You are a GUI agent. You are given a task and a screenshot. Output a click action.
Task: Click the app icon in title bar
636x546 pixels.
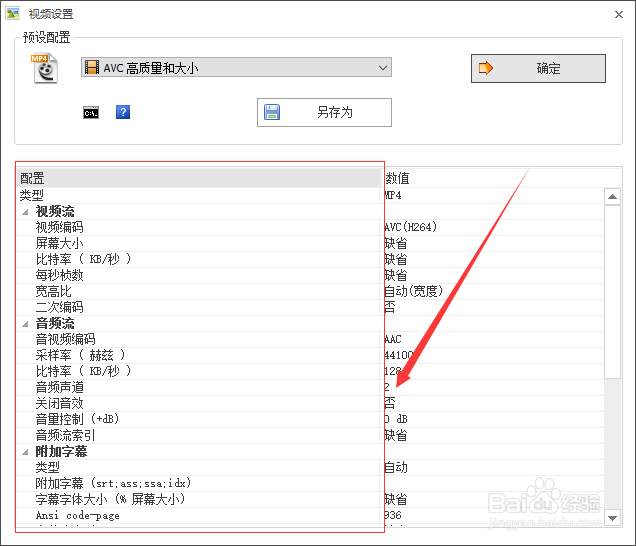pyautogui.click(x=13, y=13)
